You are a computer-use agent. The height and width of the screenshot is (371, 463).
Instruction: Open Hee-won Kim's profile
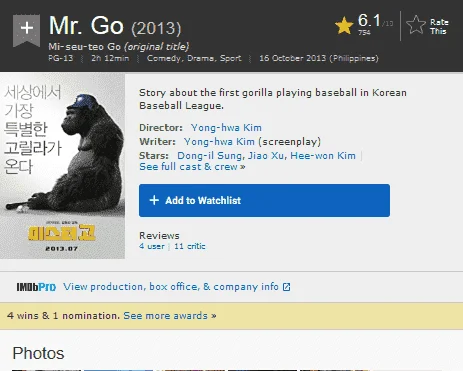(x=323, y=156)
